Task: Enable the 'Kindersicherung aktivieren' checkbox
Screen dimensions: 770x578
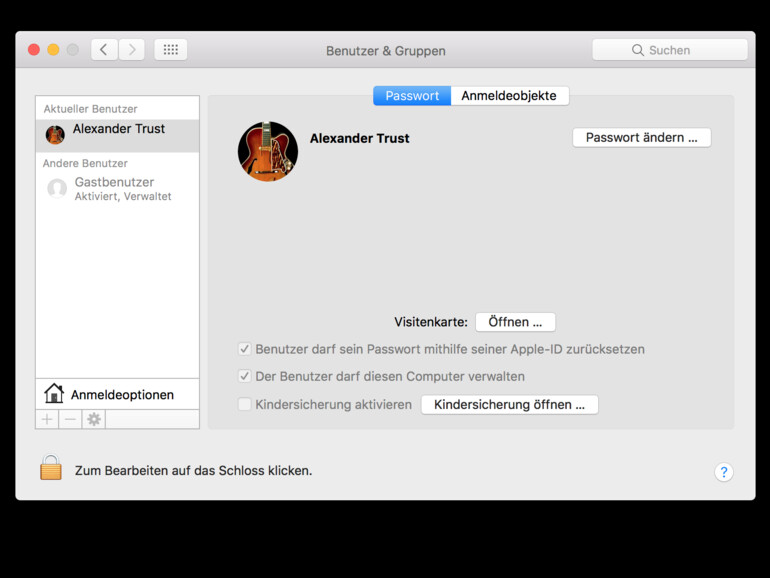Action: pos(245,404)
